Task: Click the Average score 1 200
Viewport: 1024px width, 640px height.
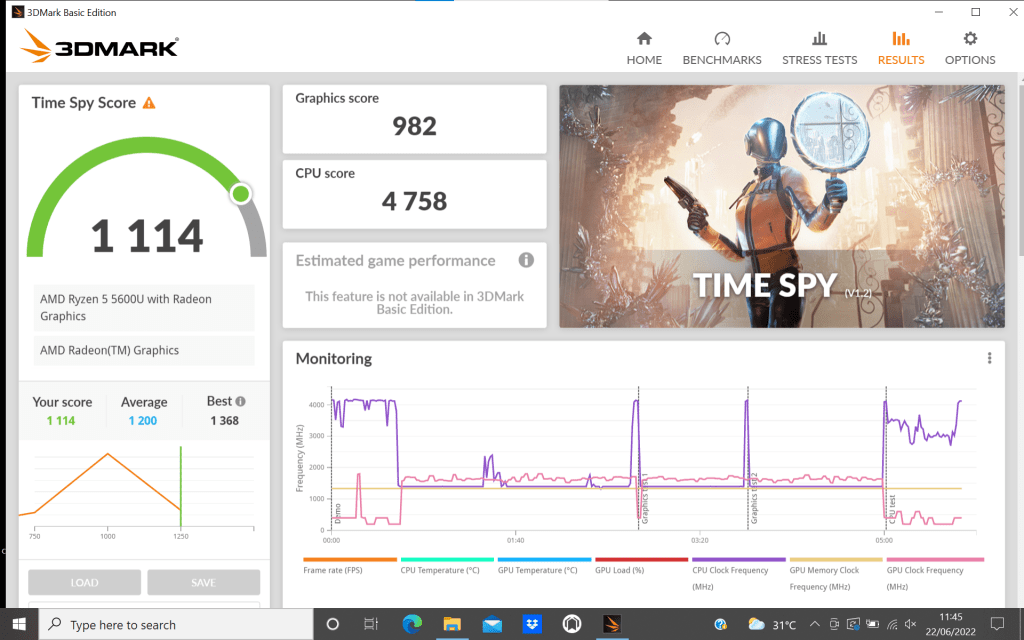Action: pos(143,421)
